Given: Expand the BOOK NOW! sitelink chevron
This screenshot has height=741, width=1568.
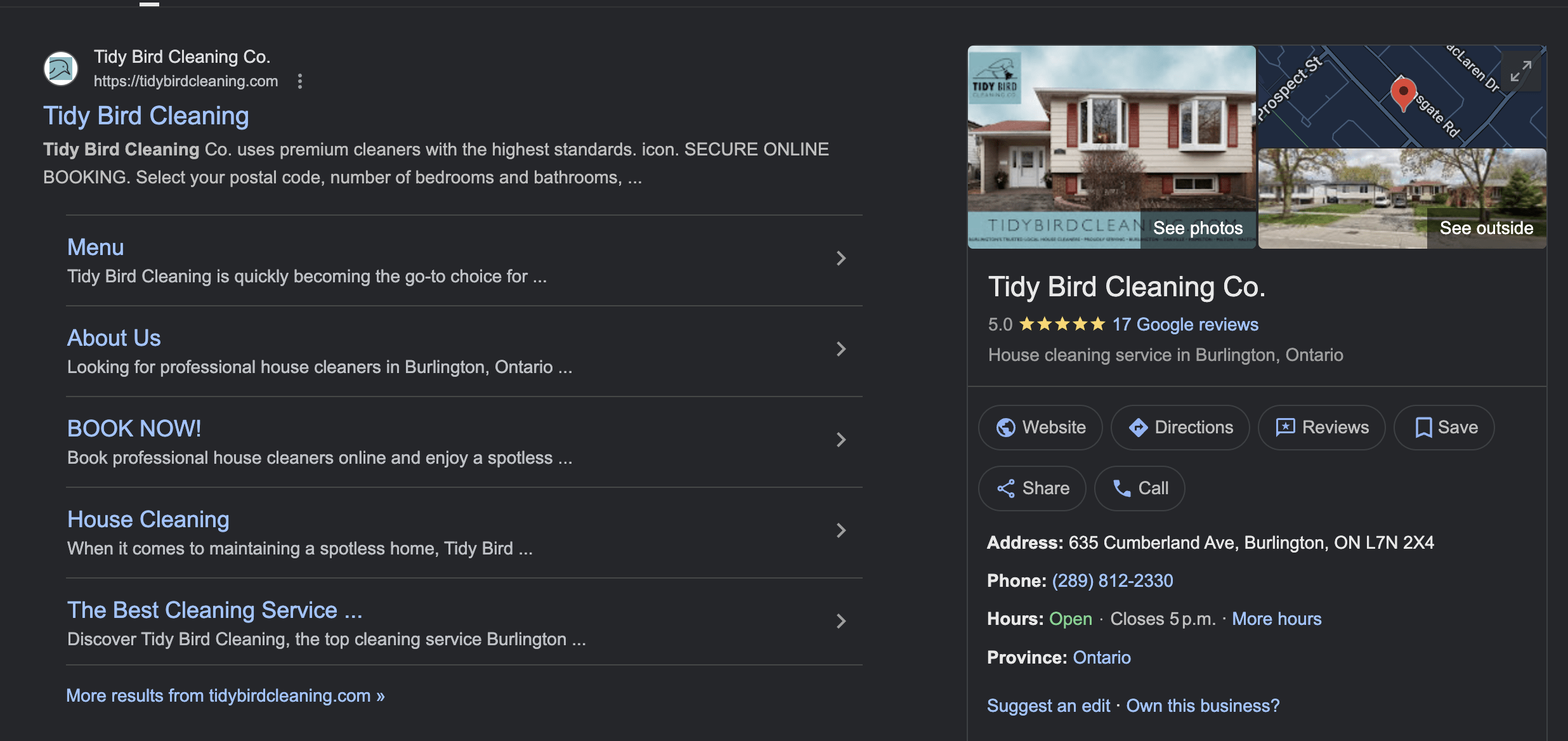Looking at the screenshot, I should pos(842,440).
